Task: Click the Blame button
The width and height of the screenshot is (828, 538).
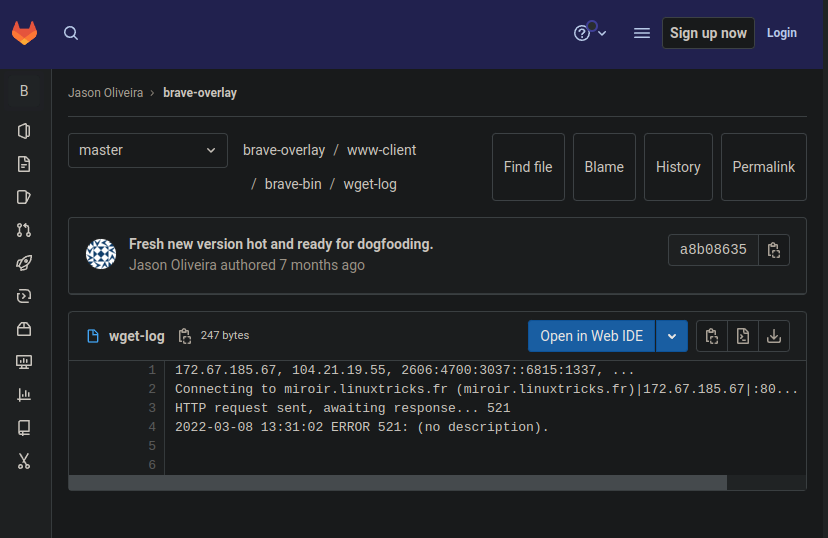Action: point(604,167)
